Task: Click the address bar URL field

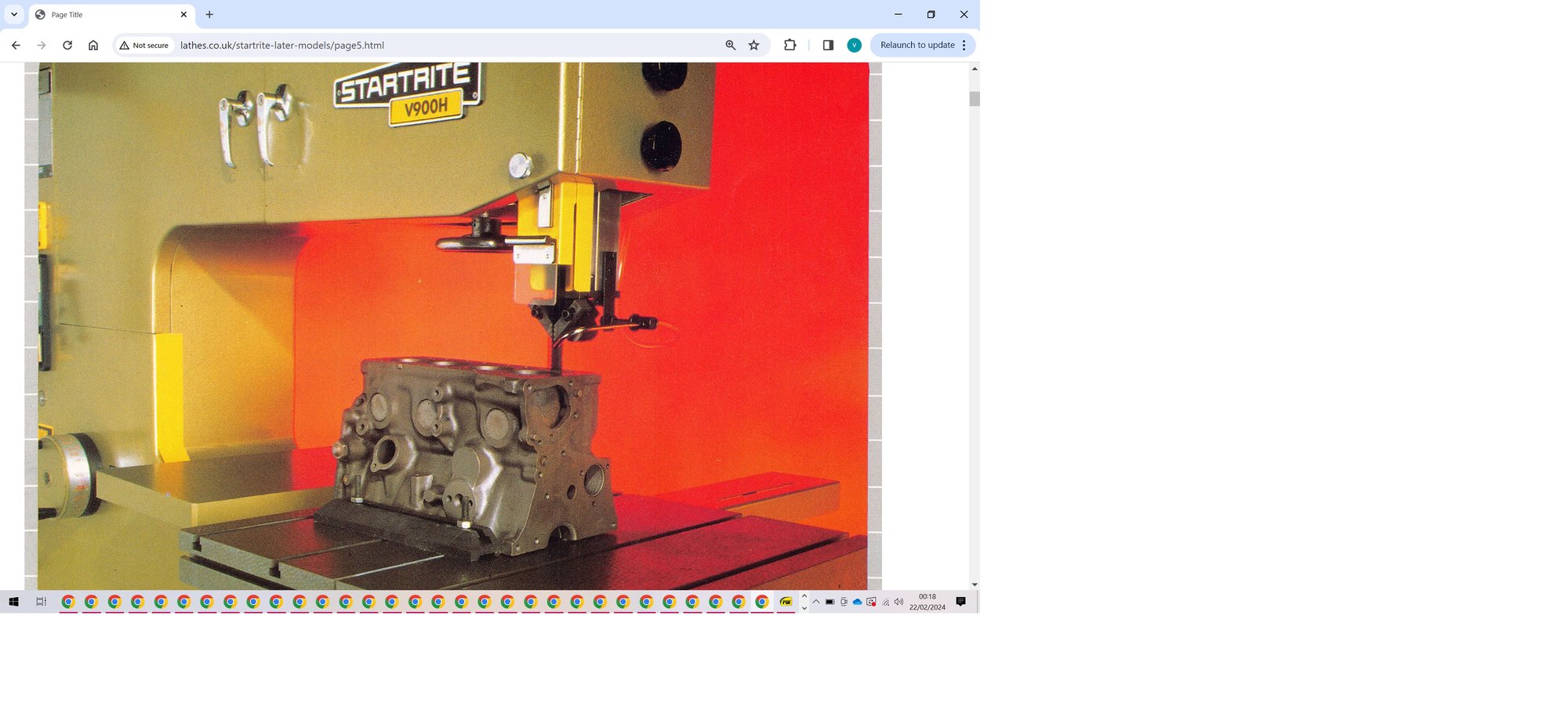Action: [x=439, y=45]
